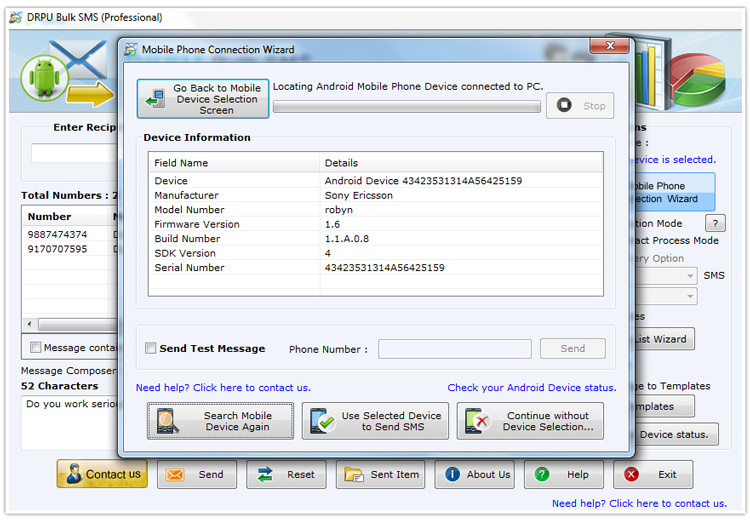Toggle the Message contains checkbox in main window
The width and height of the screenshot is (750, 520).
coord(35,347)
